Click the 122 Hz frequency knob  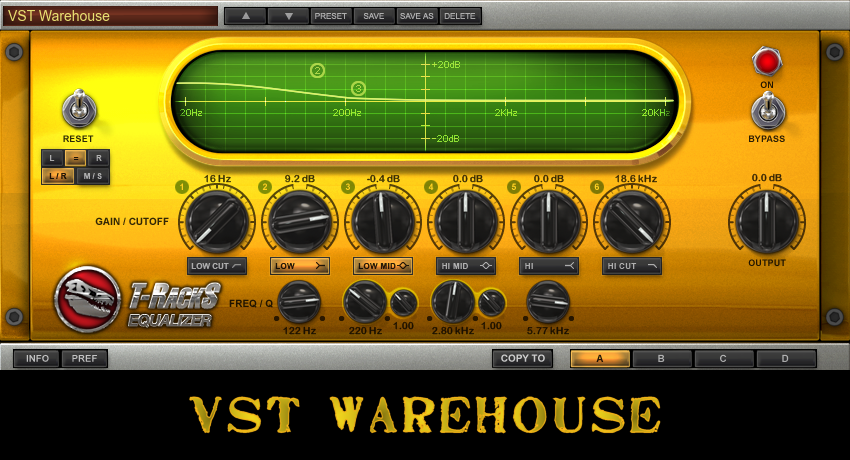[299, 302]
